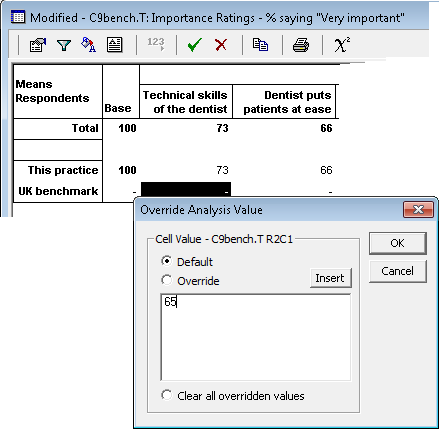
Task: Discard changes with the red X
Action: coord(221,45)
